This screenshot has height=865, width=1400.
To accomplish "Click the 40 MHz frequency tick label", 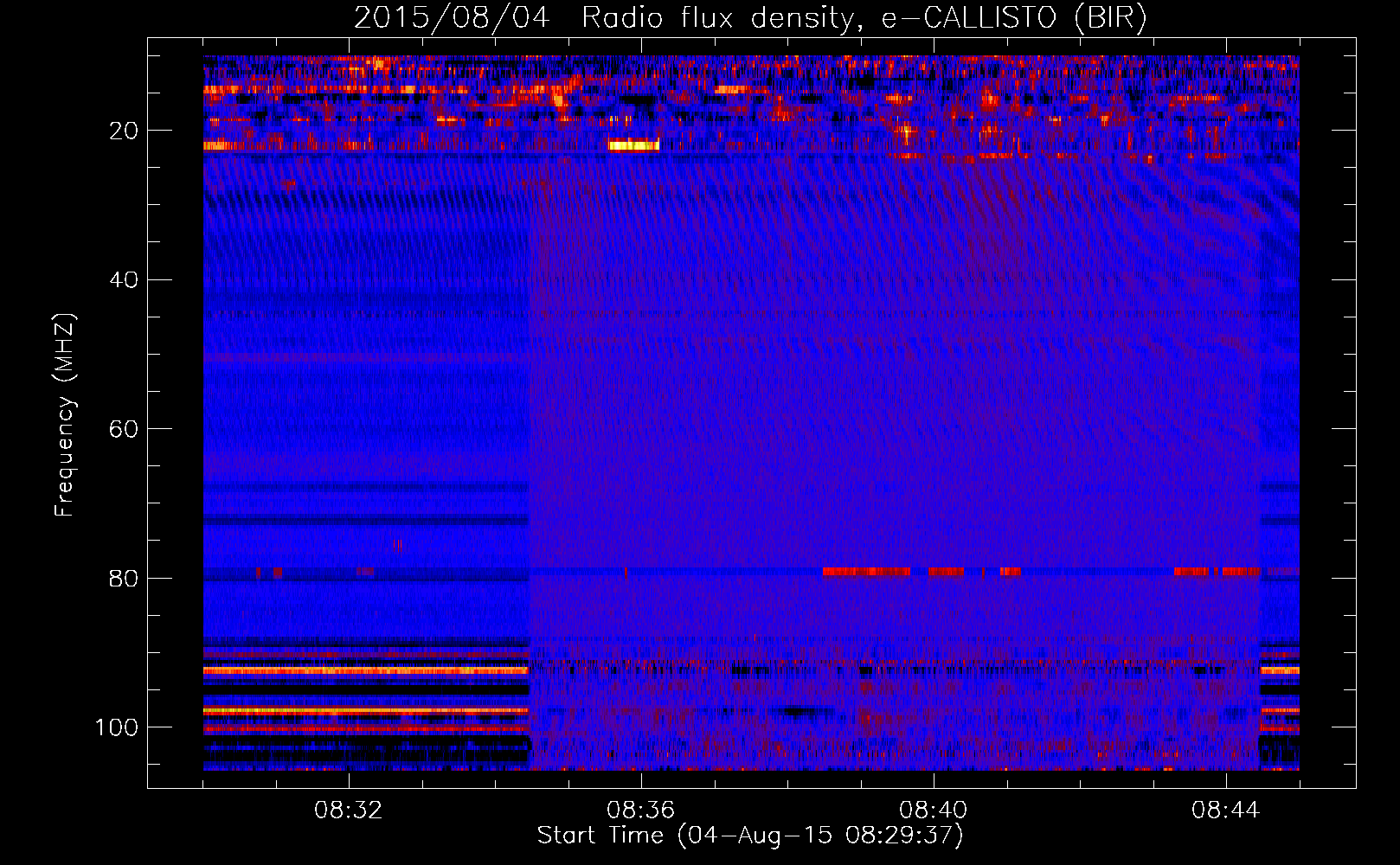I will tap(125, 280).
